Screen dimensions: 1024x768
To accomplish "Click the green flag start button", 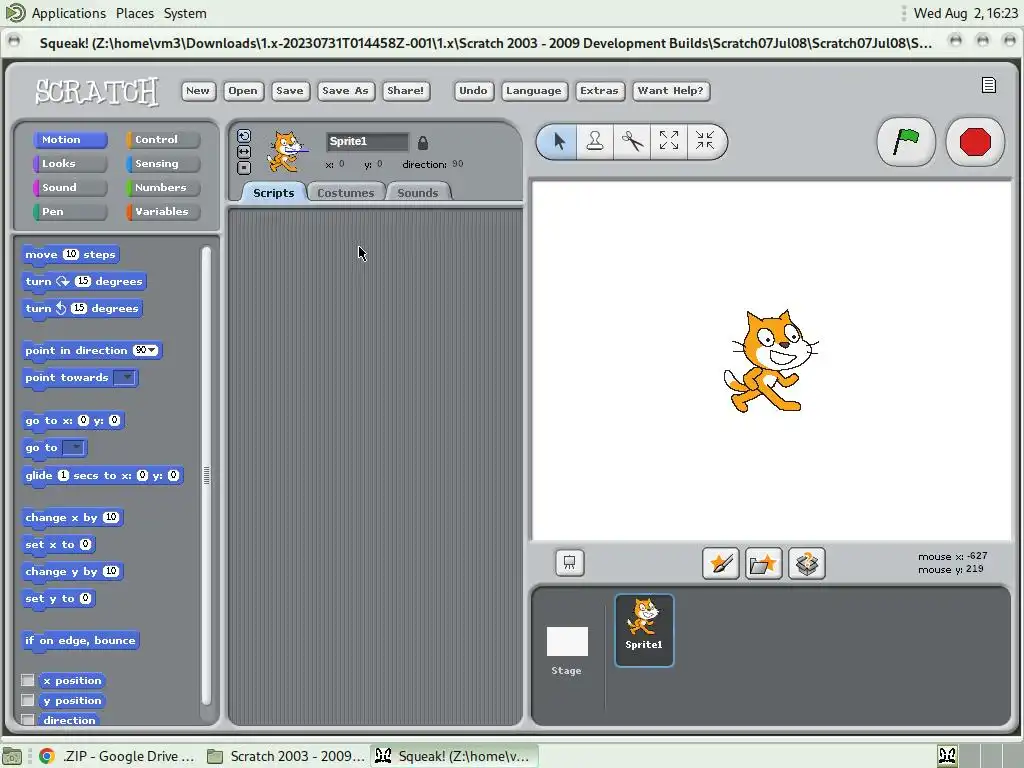I will pyautogui.click(x=906, y=142).
